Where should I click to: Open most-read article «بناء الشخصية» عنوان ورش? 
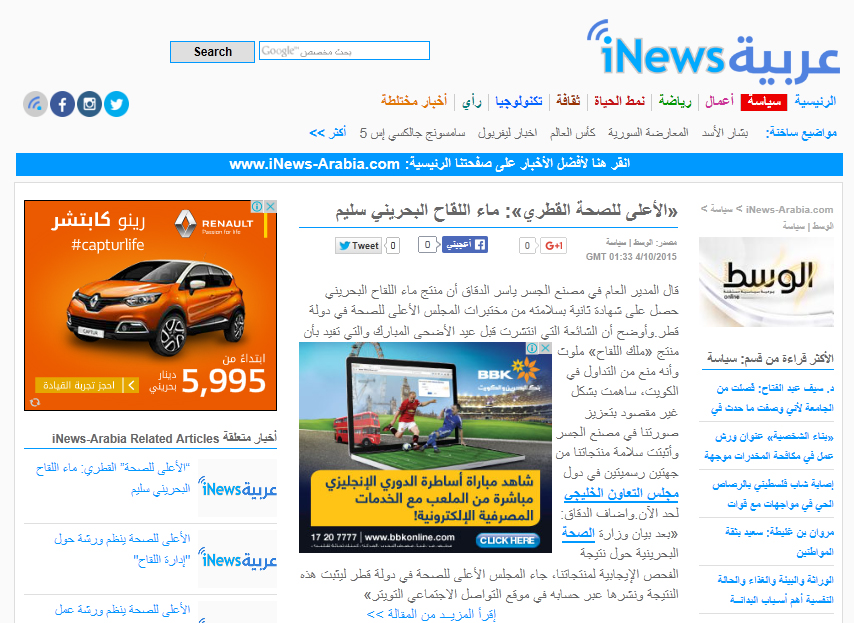768,446
